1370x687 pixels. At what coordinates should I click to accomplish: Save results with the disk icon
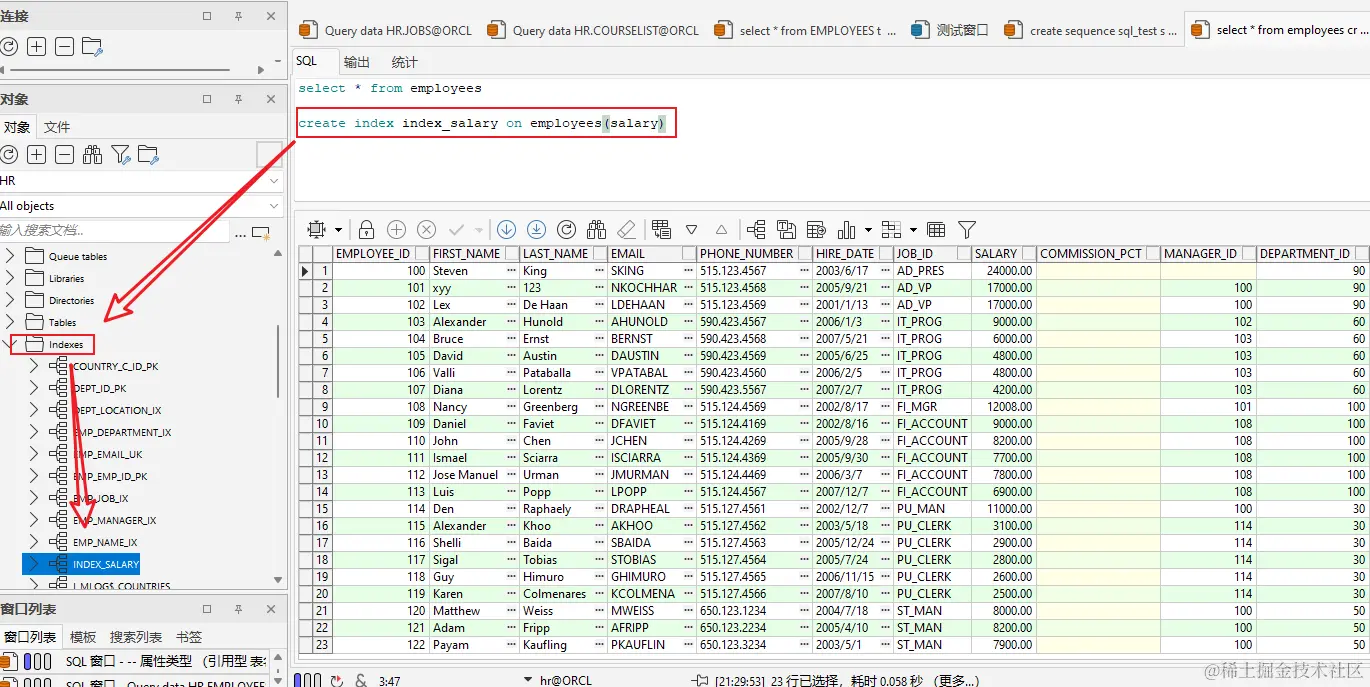786,229
